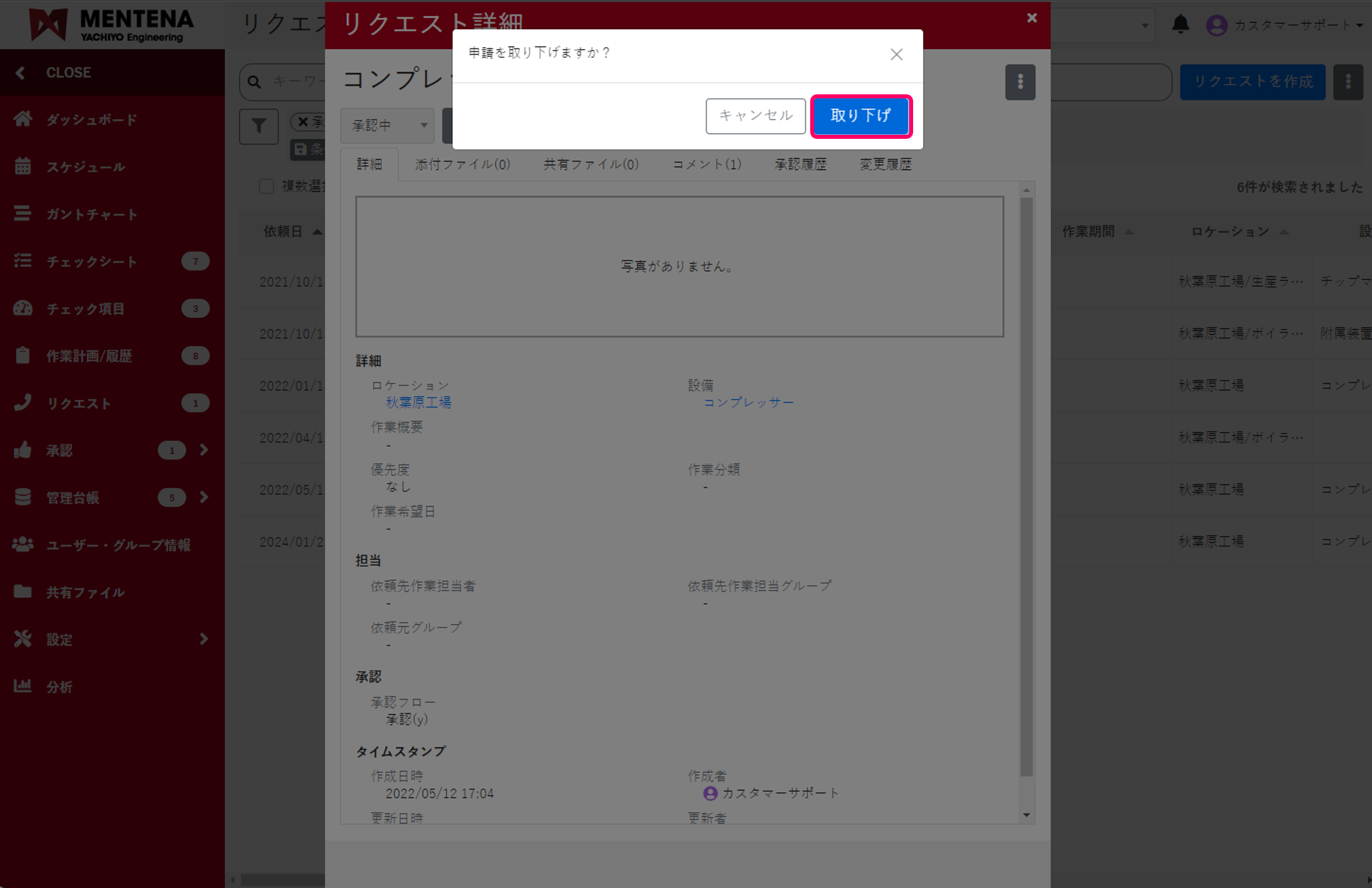The width and height of the screenshot is (1372, 888).
Task: Toggle the ロケーション column sort order
Action: point(1284,231)
